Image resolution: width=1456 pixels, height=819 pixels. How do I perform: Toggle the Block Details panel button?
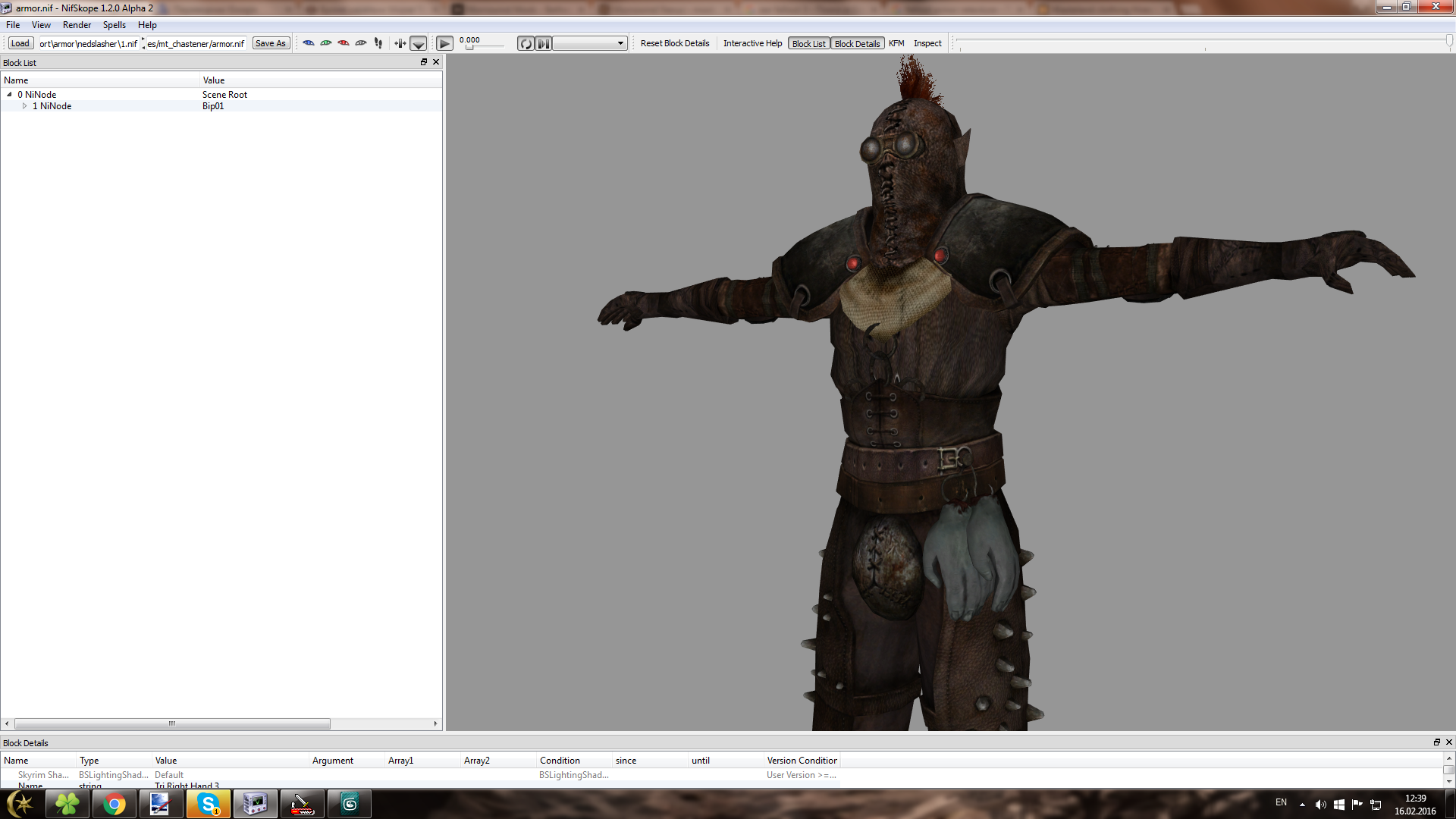point(858,43)
